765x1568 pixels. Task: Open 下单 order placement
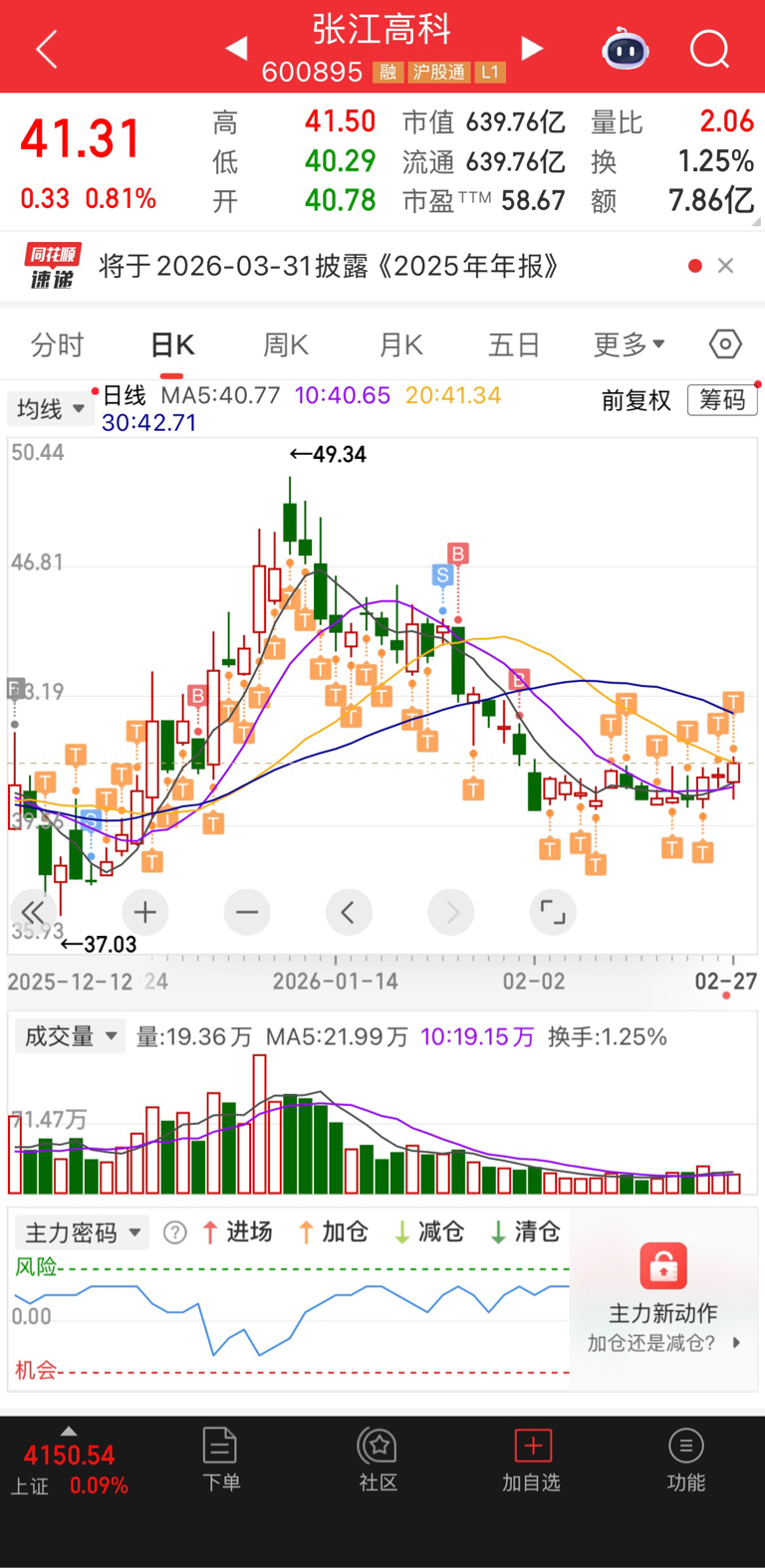point(220,1459)
